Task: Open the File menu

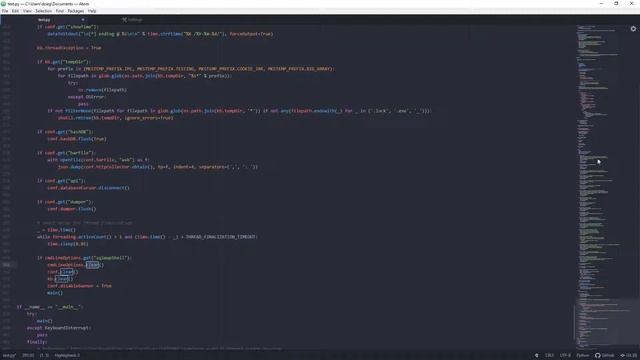Action: pos(5,11)
